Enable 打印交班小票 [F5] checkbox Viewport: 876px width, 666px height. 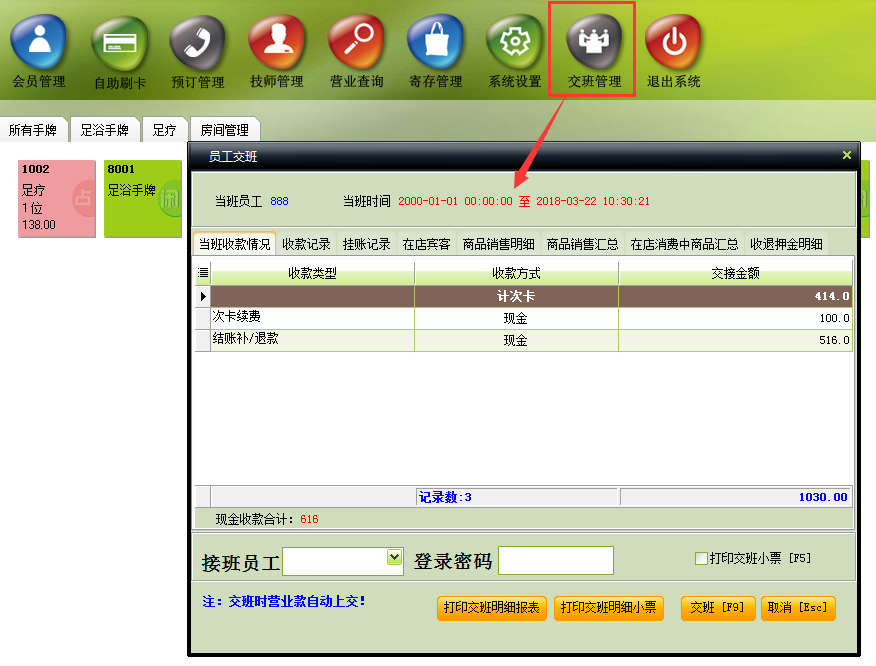click(x=701, y=558)
